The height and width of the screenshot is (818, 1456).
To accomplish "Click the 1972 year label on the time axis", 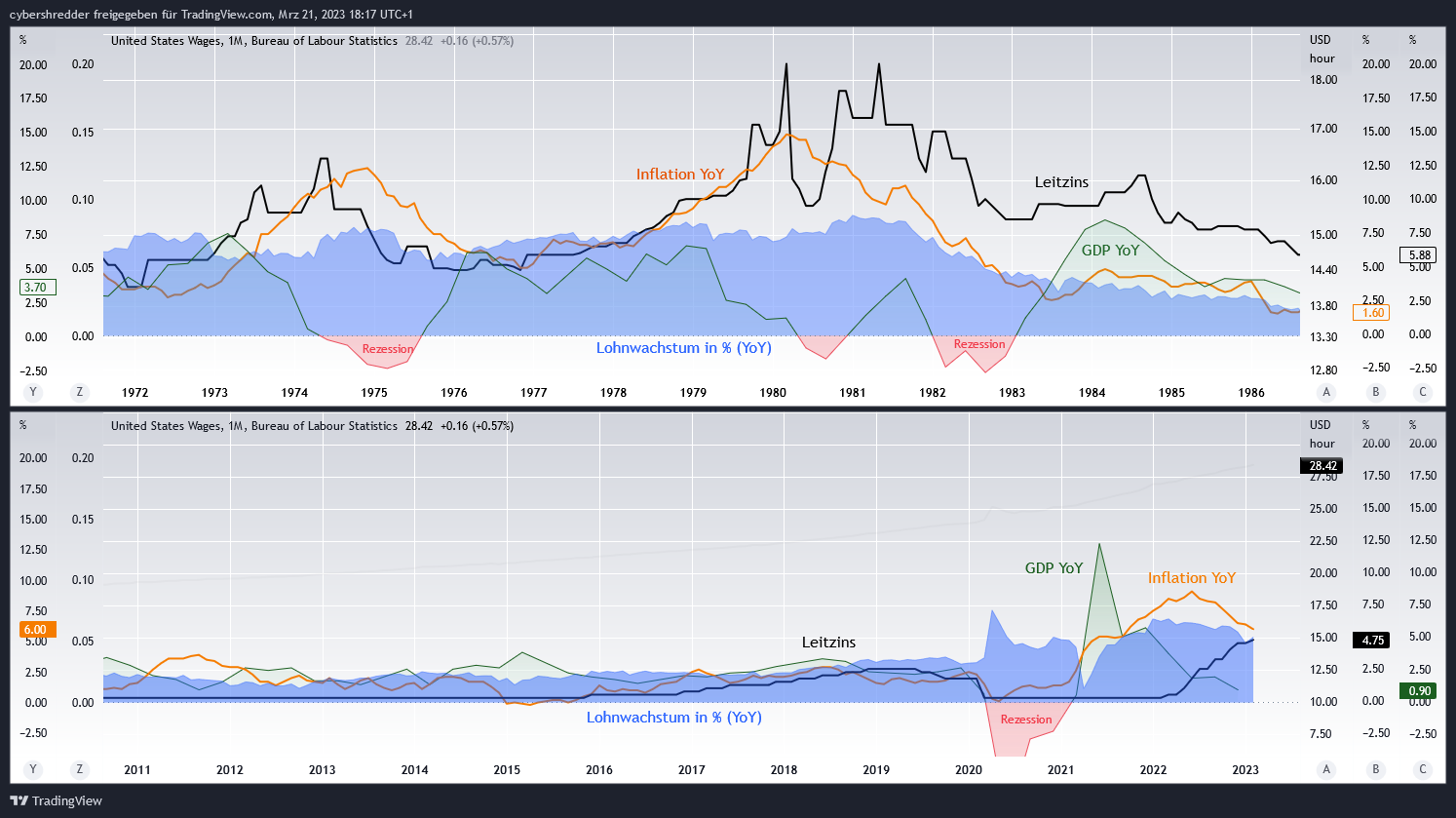I will pyautogui.click(x=134, y=393).
